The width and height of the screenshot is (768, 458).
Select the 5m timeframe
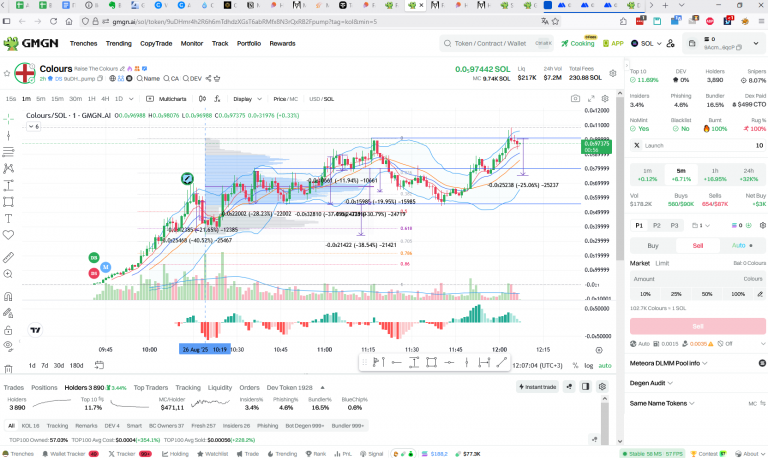pos(41,99)
